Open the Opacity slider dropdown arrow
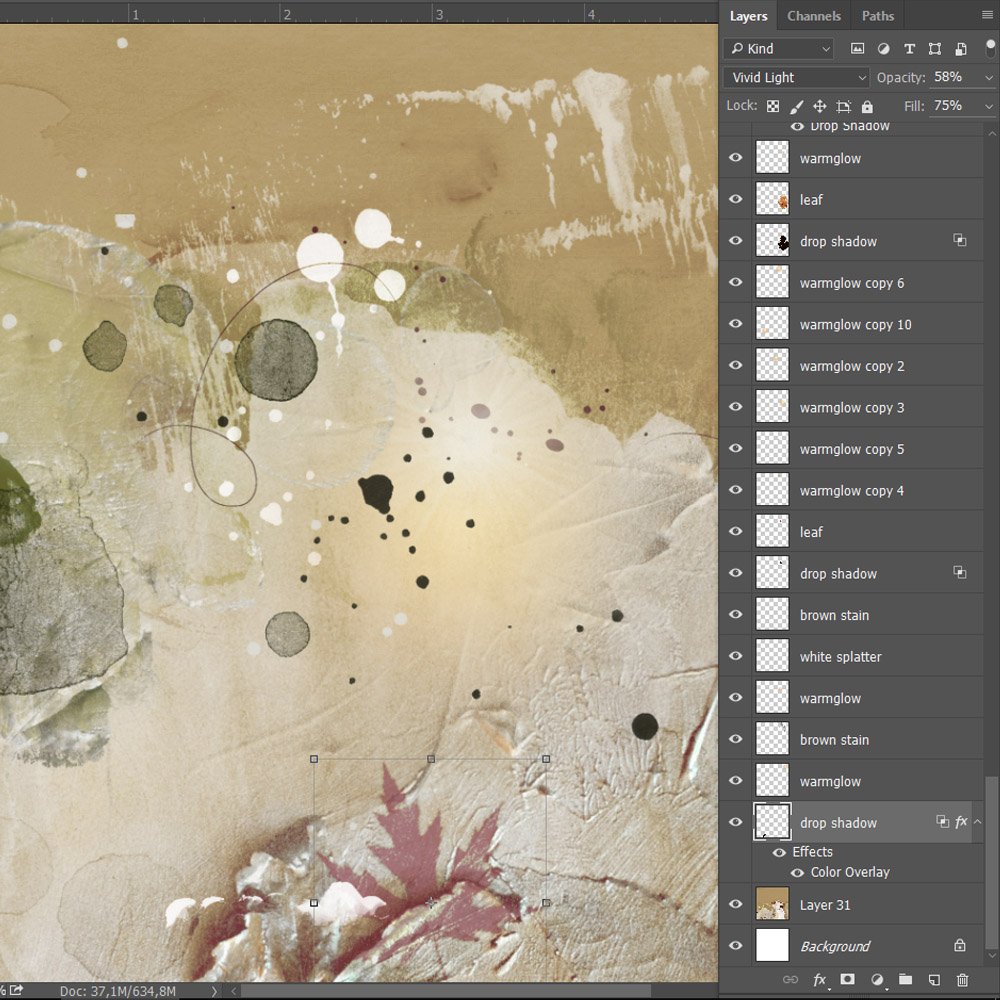 (x=989, y=77)
